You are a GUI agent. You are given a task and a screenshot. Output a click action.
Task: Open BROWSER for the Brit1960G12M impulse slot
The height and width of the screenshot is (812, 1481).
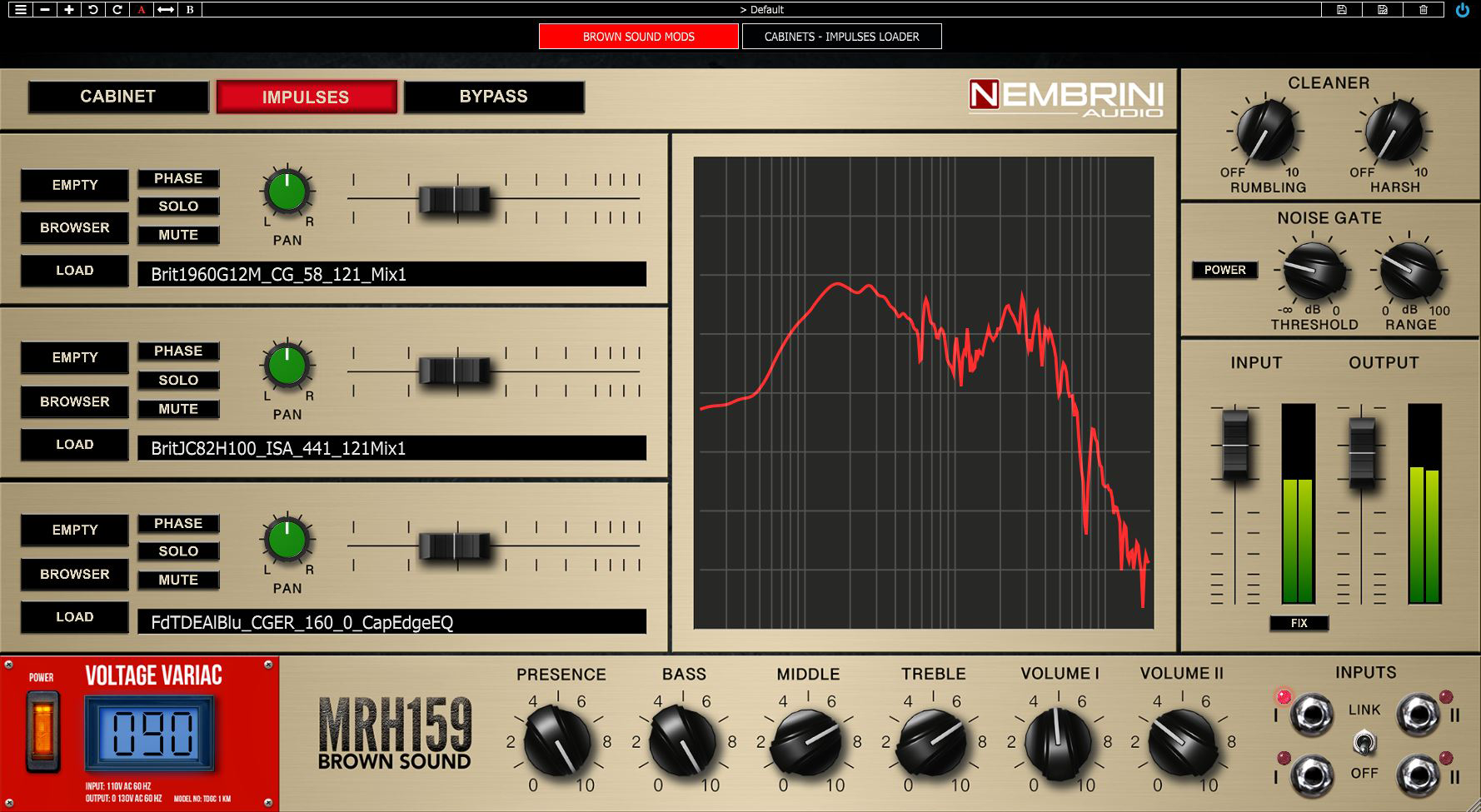[75, 227]
